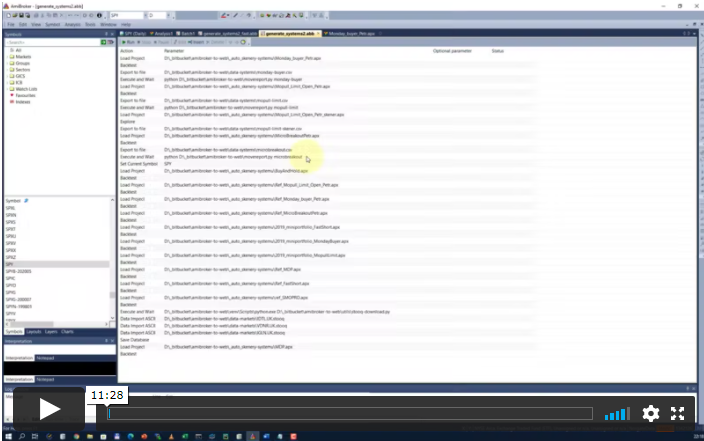Play the video with the large play button
Viewport: 704px width, 441px height.
point(49,409)
